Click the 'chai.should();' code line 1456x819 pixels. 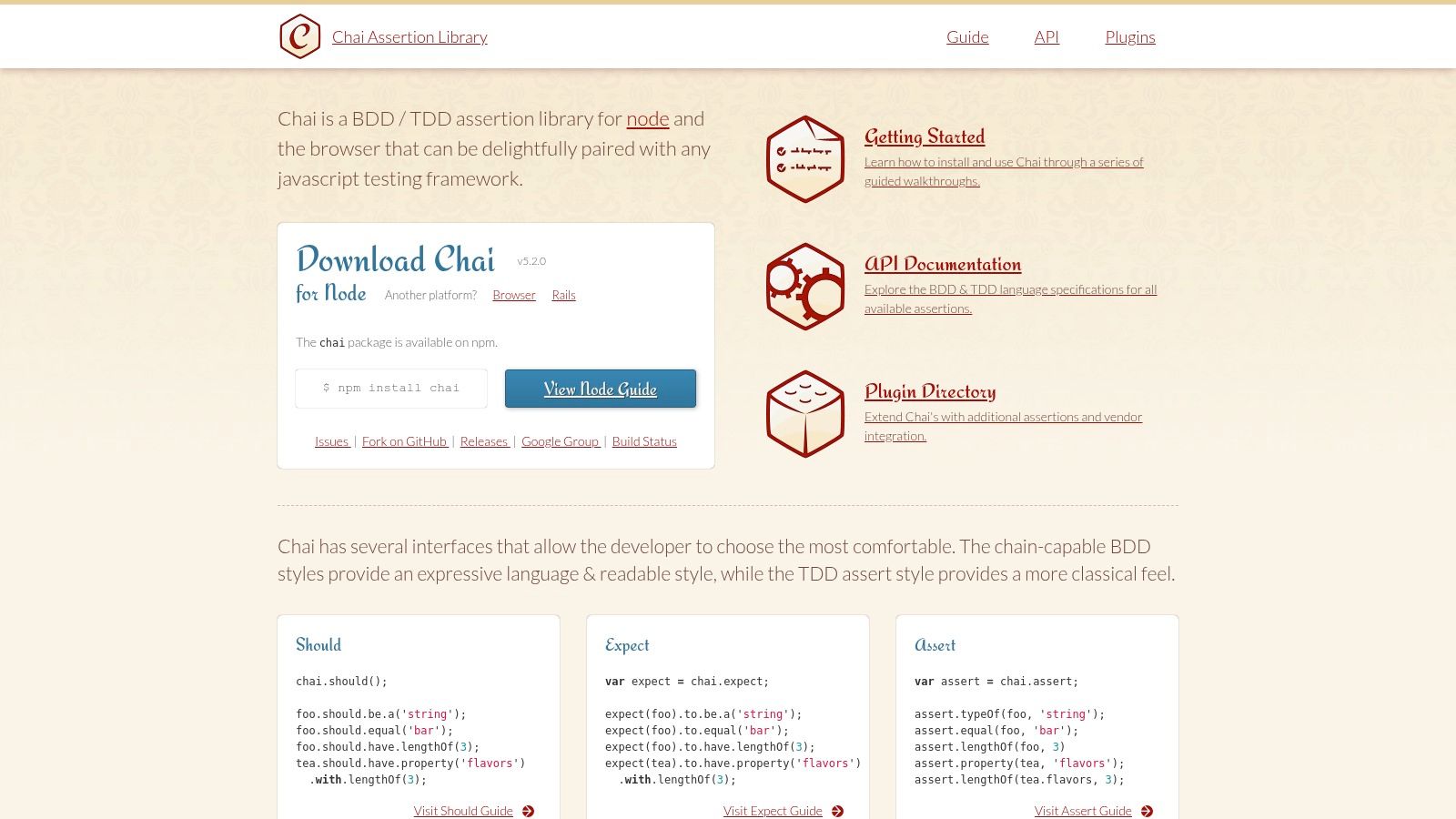coord(341,682)
